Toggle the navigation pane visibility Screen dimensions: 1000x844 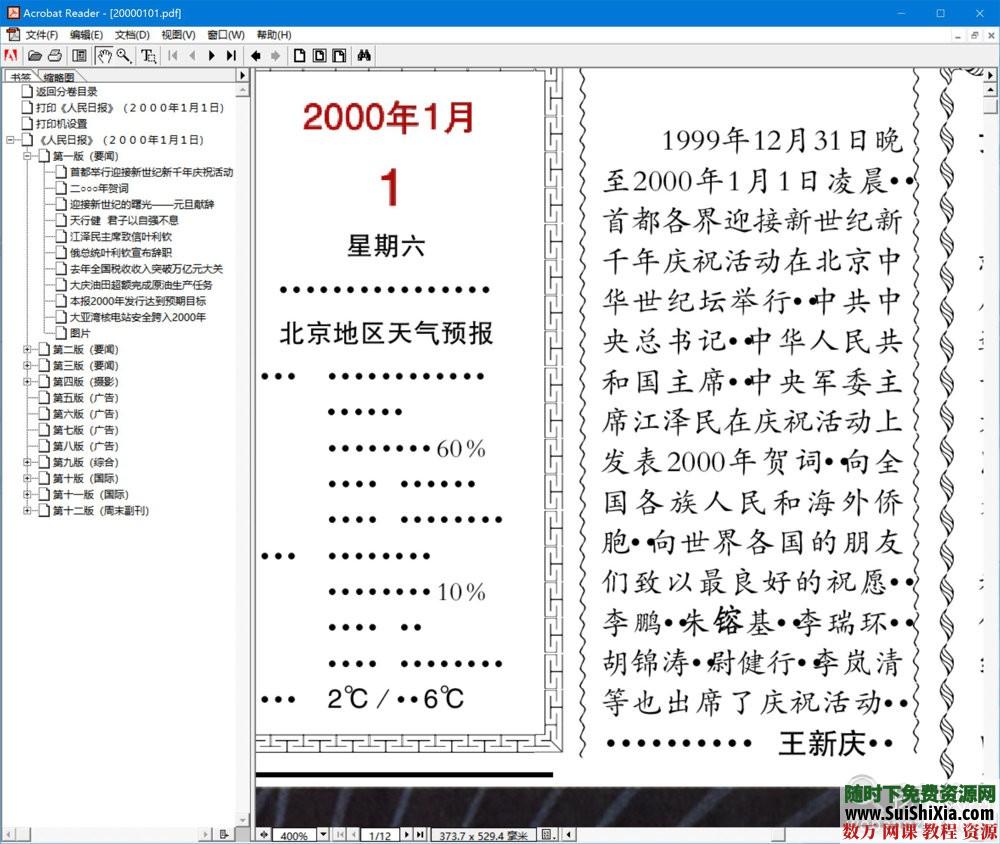pos(78,57)
